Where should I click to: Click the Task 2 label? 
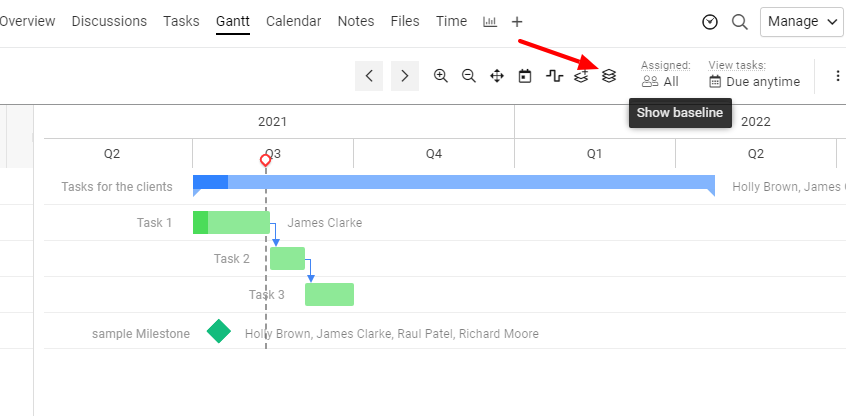[231, 258]
